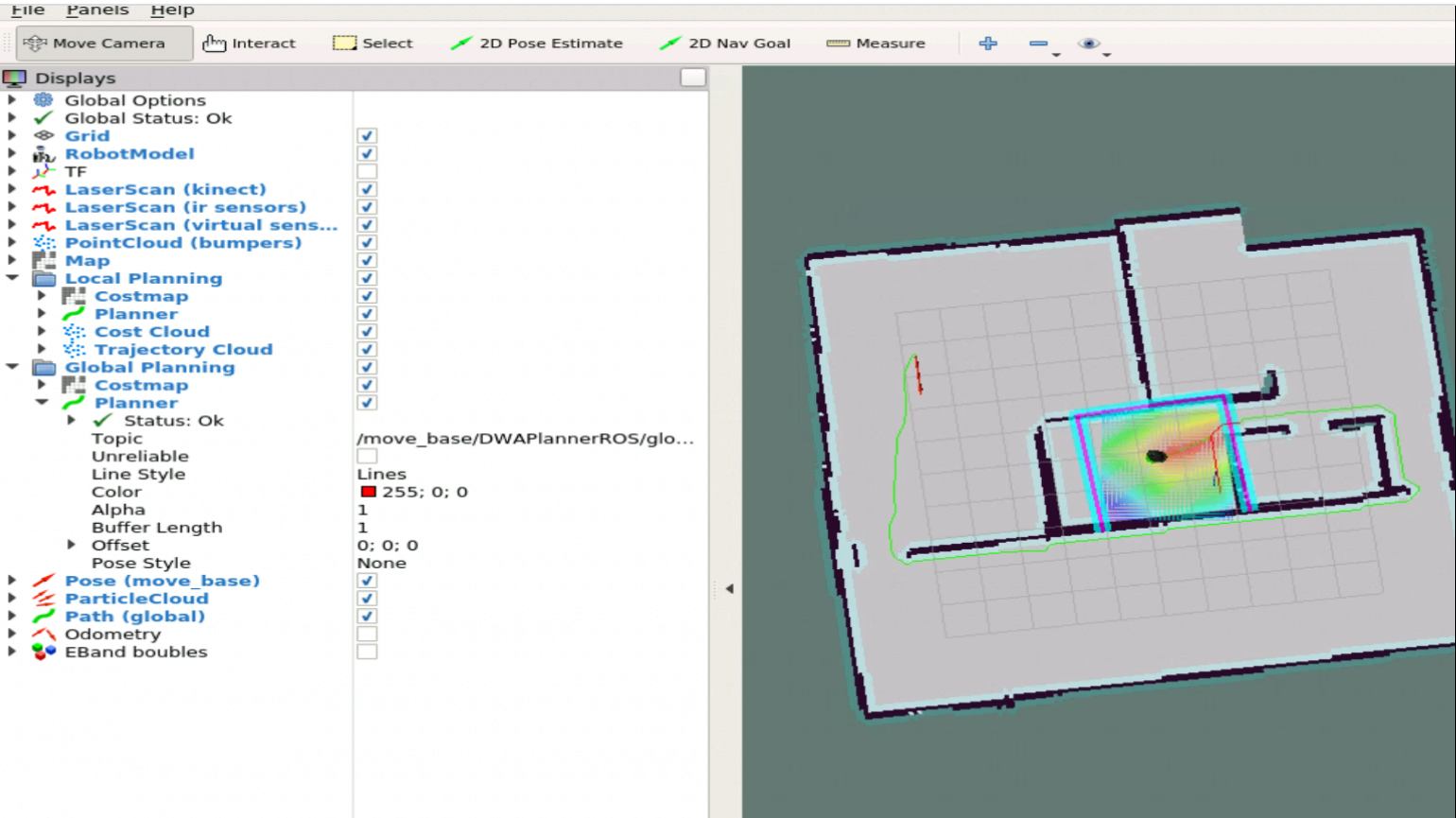Click the PointCloud (bumpers) icon
The image size is (1456, 818).
coord(43,242)
